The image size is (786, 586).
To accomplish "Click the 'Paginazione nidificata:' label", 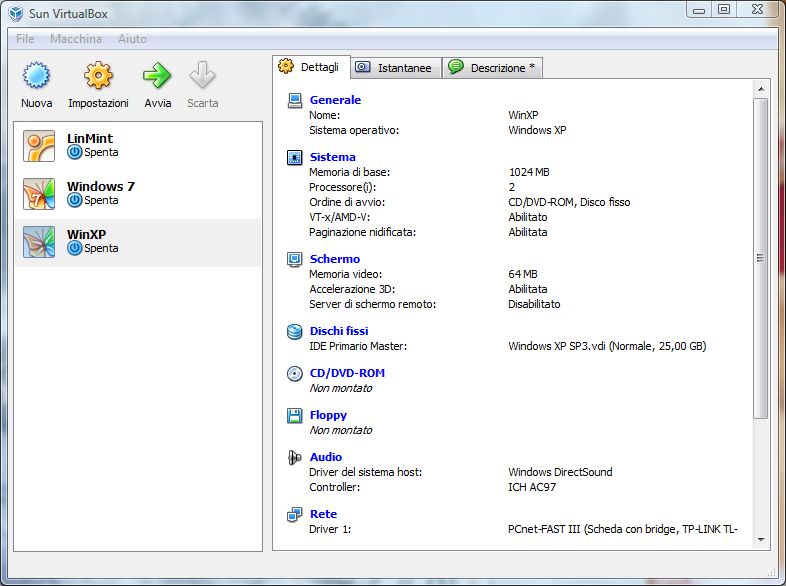I will pos(362,232).
